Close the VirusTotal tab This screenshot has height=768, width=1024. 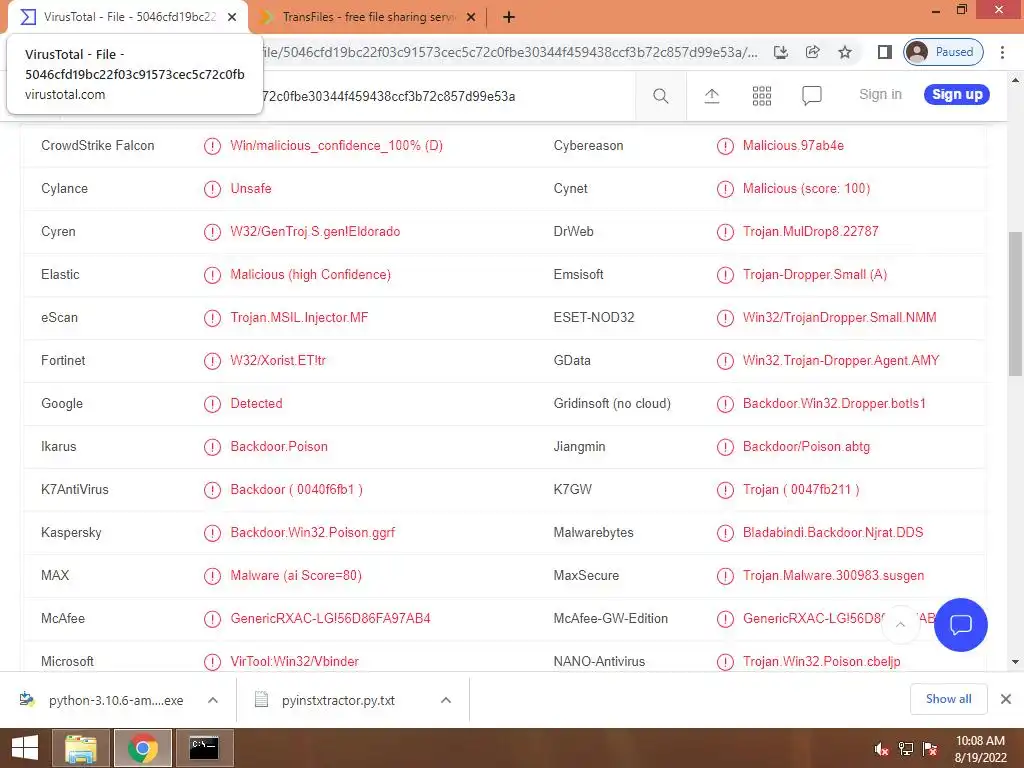point(232,18)
